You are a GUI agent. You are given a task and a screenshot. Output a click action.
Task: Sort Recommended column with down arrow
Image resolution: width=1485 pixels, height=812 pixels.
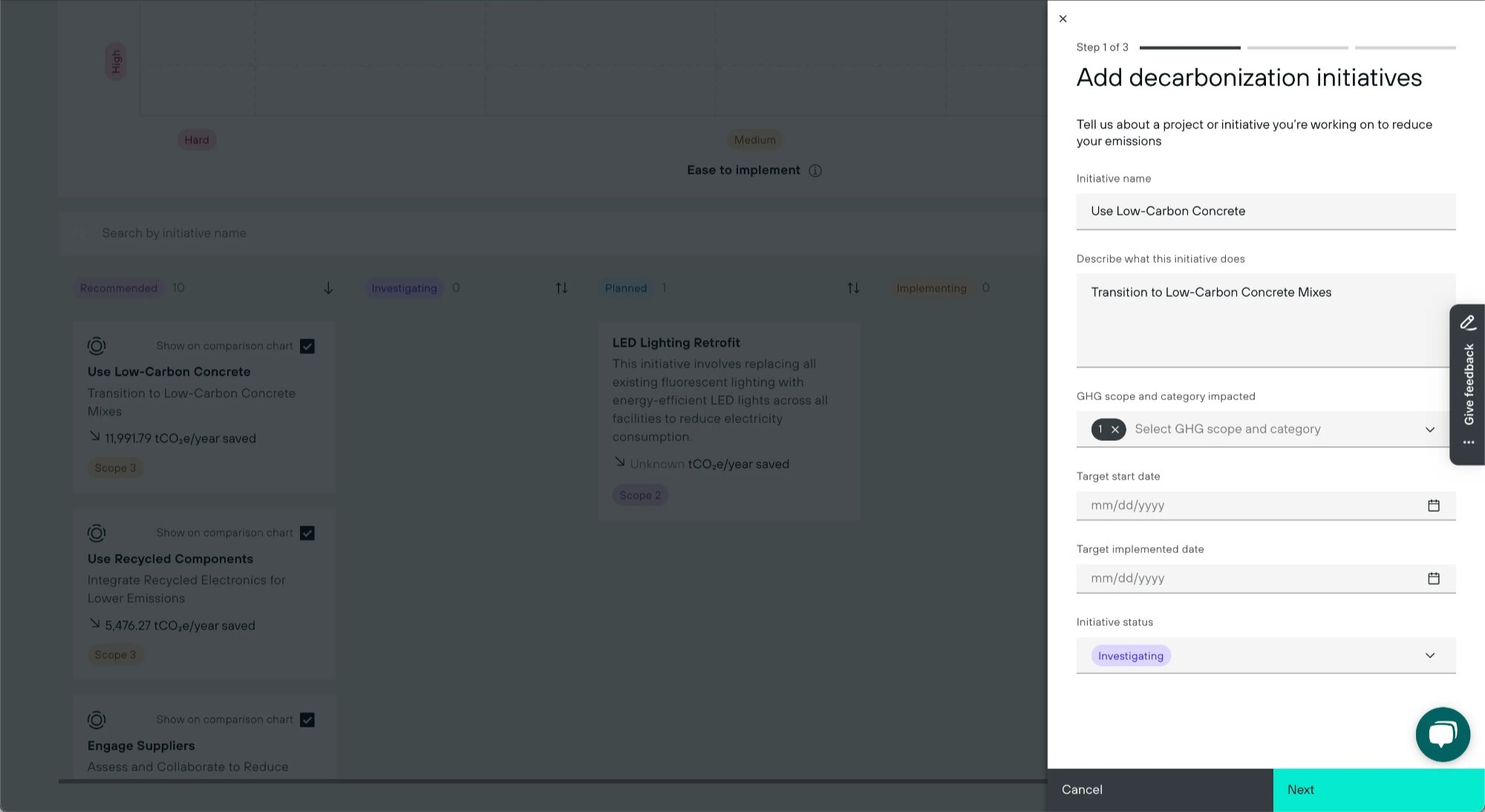328,288
